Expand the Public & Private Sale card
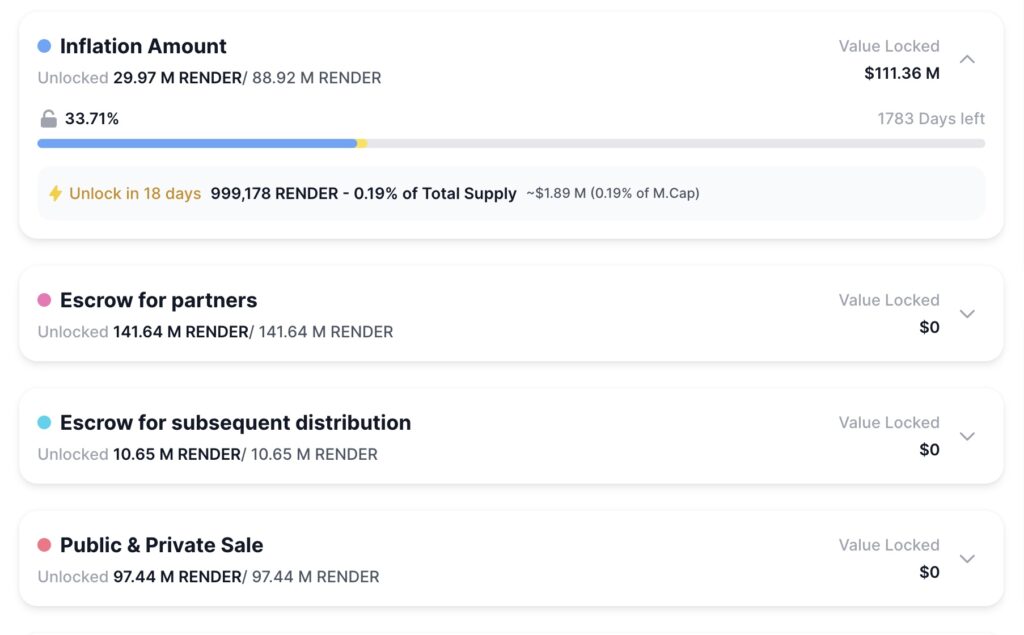The width and height of the screenshot is (1024, 635). tap(967, 558)
